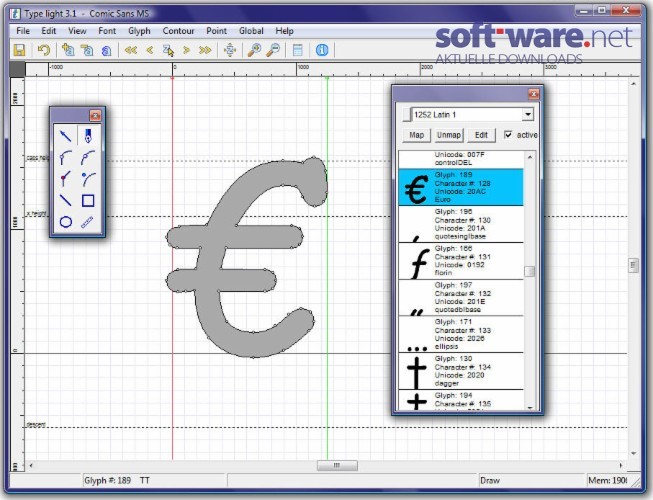Open the Edit menu
The image size is (653, 500).
click(x=48, y=31)
